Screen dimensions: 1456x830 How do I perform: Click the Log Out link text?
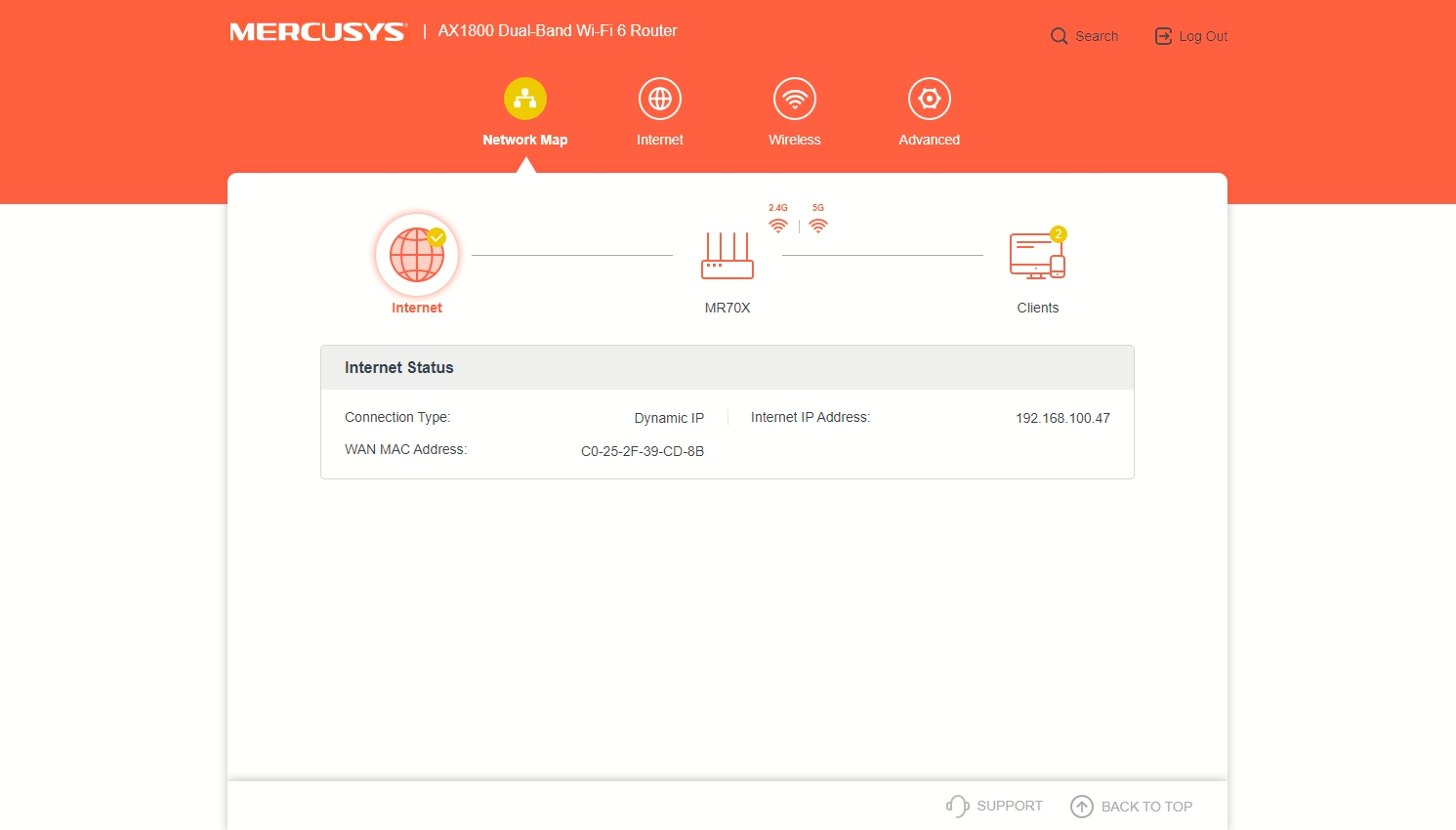(x=1203, y=36)
